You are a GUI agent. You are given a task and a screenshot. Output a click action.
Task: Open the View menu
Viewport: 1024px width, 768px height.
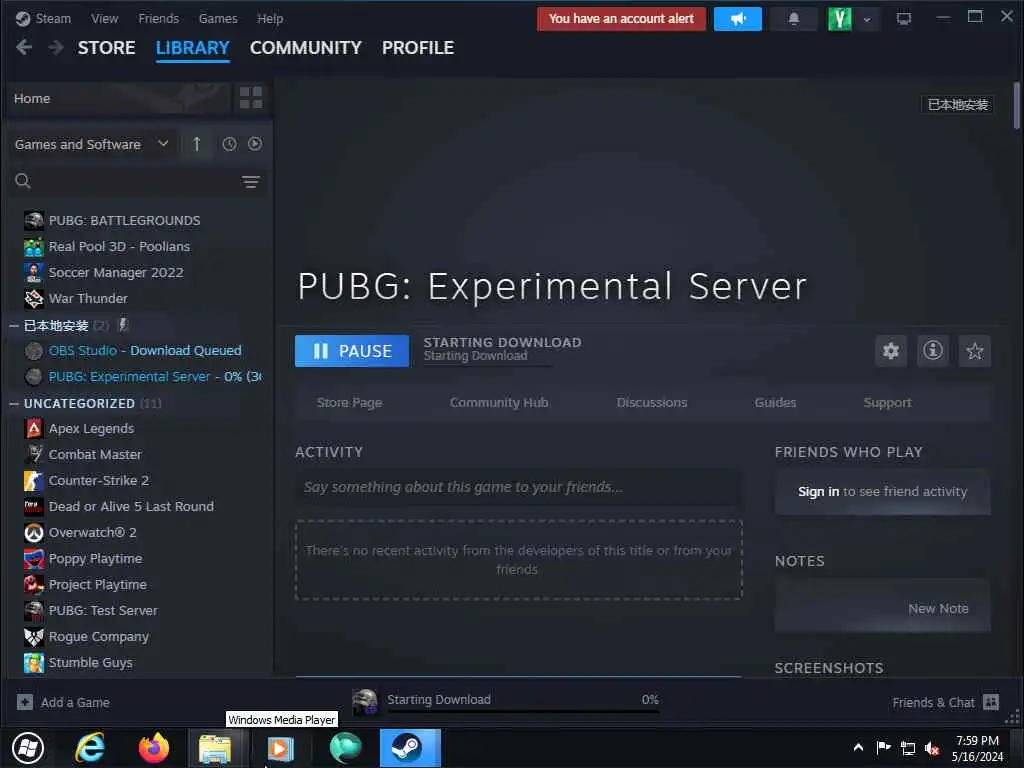[104, 18]
